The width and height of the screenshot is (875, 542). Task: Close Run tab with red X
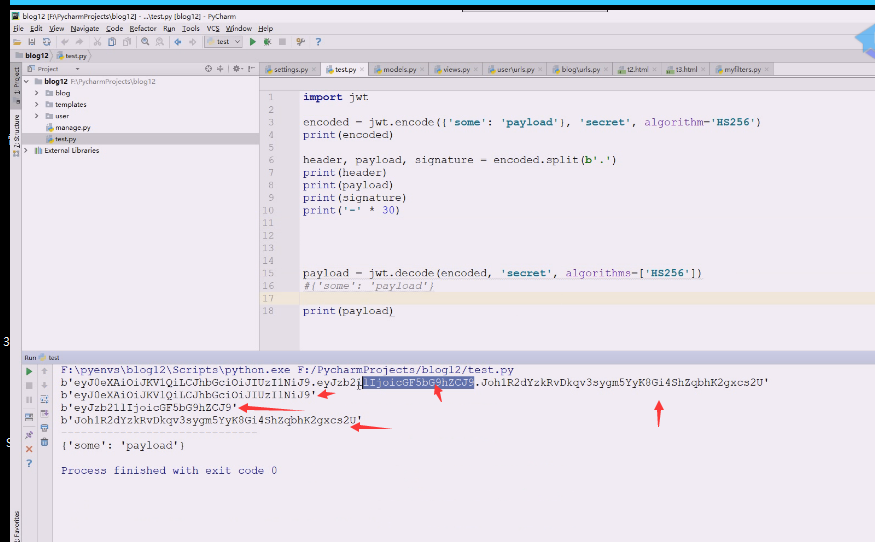point(29,449)
